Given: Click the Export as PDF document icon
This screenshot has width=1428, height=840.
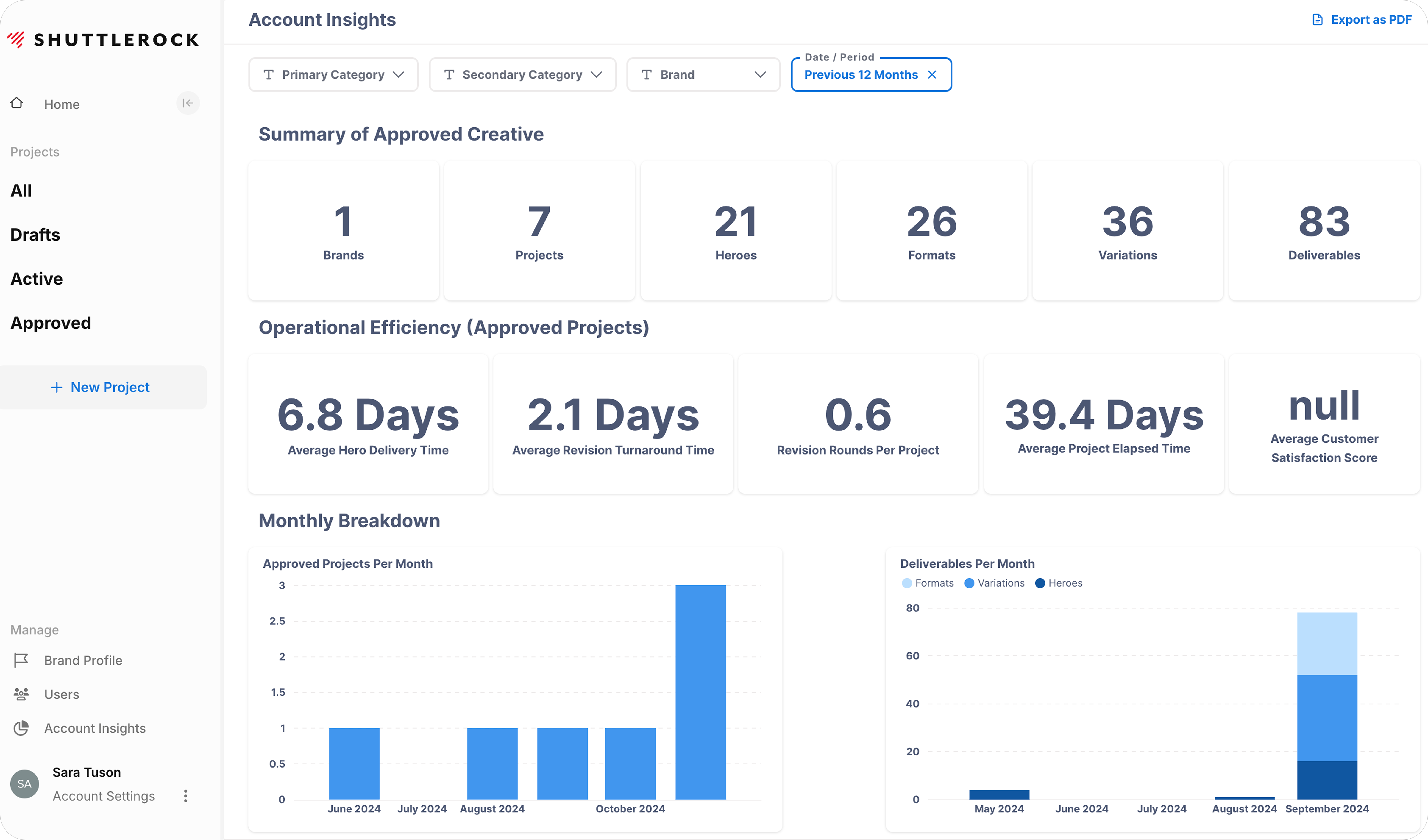Looking at the screenshot, I should click(x=1318, y=20).
